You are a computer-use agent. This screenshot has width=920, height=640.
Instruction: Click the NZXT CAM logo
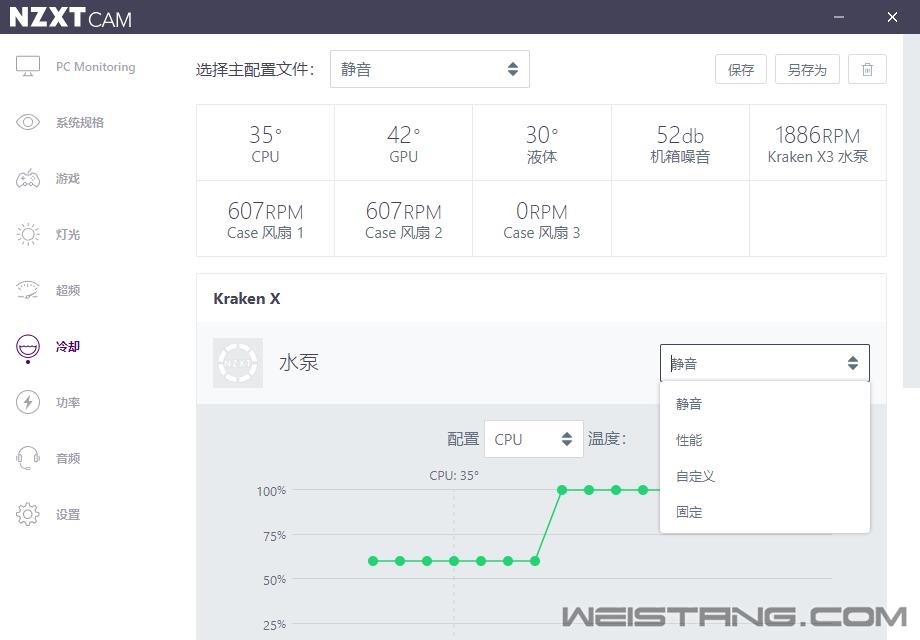(x=70, y=17)
